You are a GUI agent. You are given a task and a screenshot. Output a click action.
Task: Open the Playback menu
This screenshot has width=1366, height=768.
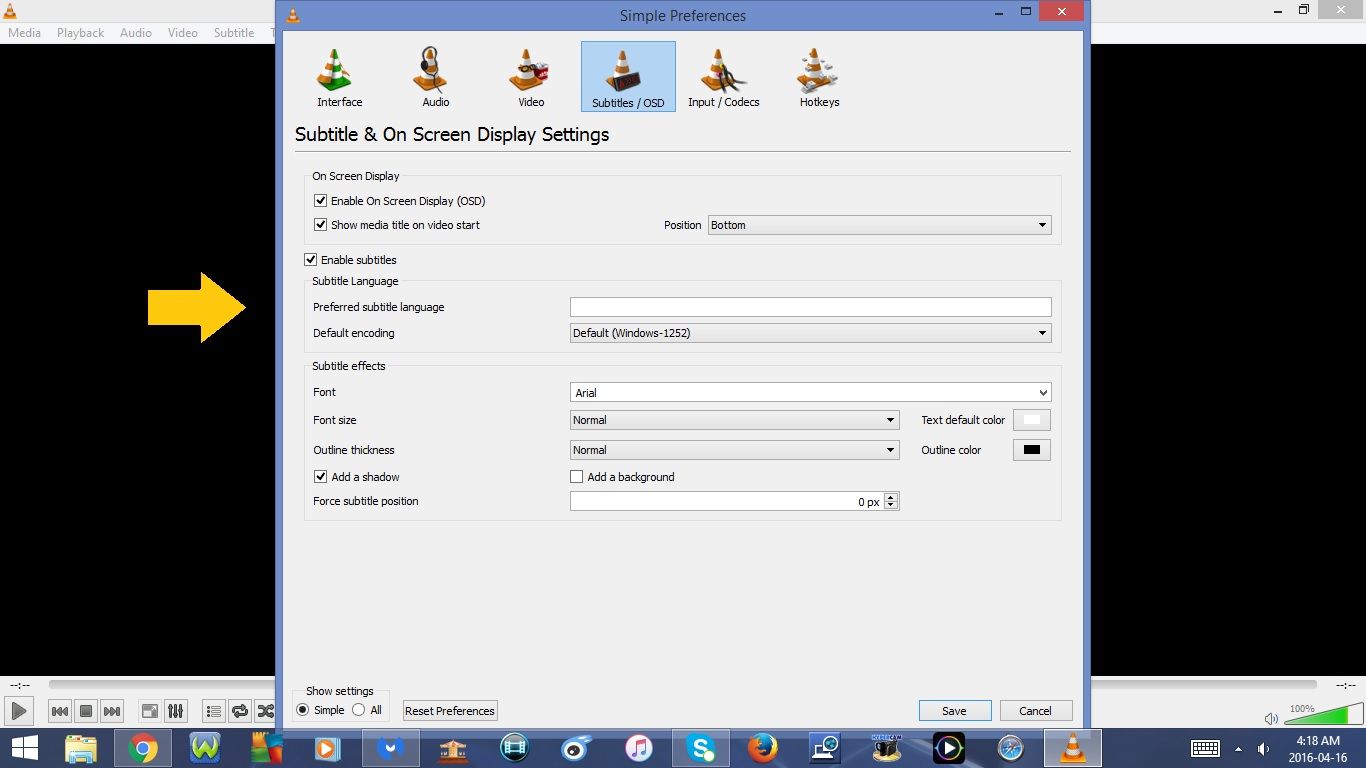pos(79,32)
